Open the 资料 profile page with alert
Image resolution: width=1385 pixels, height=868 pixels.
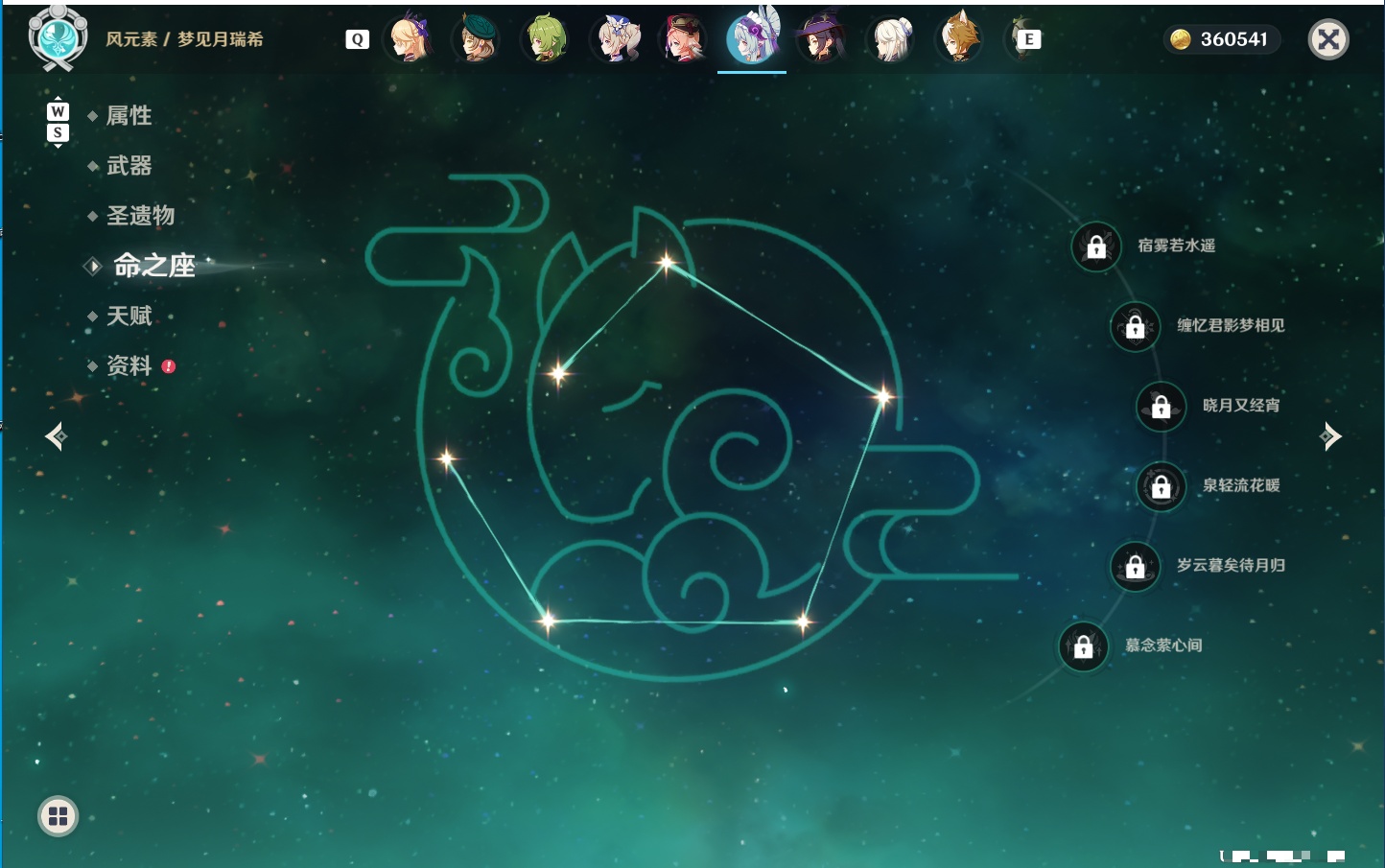(129, 365)
